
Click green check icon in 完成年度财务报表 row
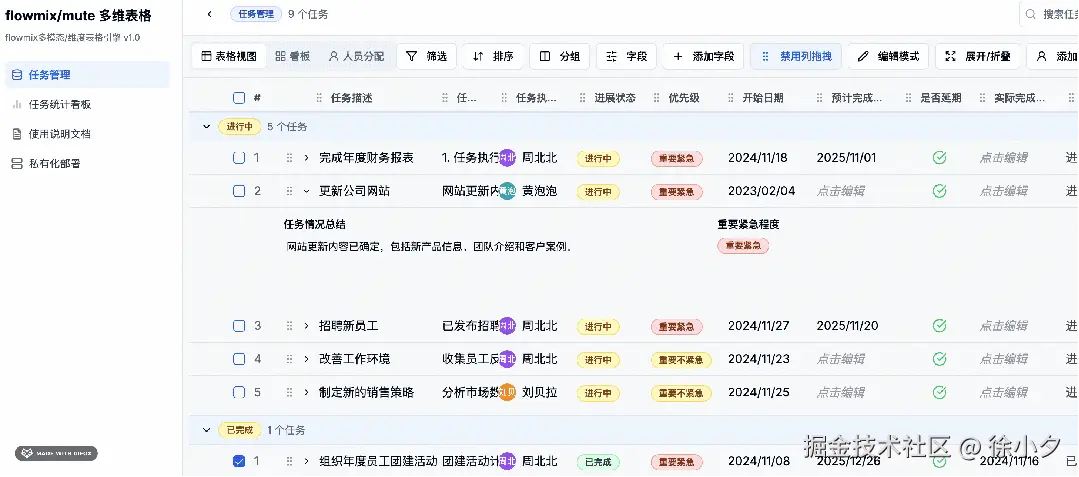[x=939, y=158]
